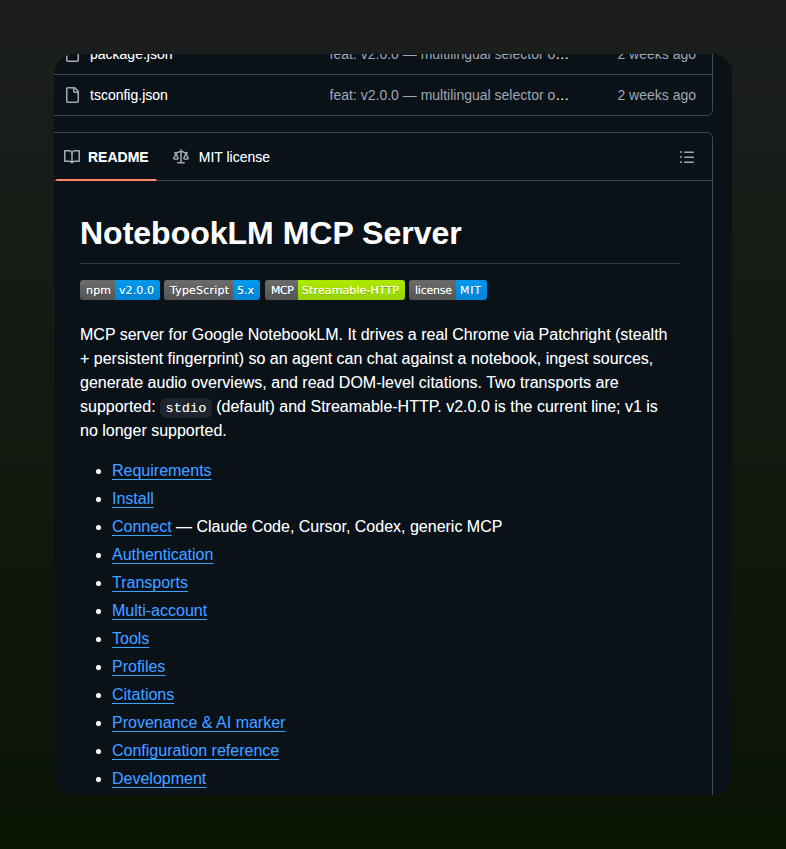Open the README outline list icon
Image resolution: width=786 pixels, height=849 pixels.
(x=687, y=157)
